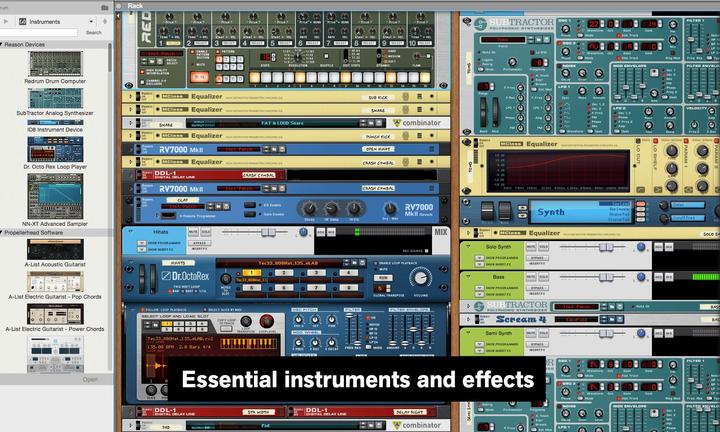Click the red Loop Level knob in Dr.OctoRex
This screenshot has height=432, width=720.
click(x=266, y=321)
